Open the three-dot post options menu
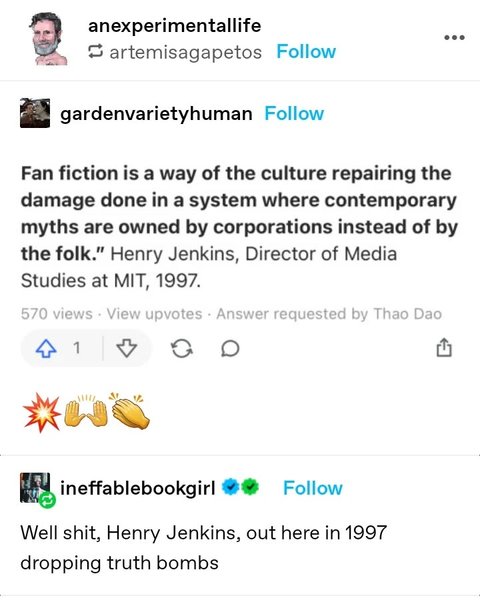Image resolution: width=480 pixels, height=600 pixels. [454, 38]
